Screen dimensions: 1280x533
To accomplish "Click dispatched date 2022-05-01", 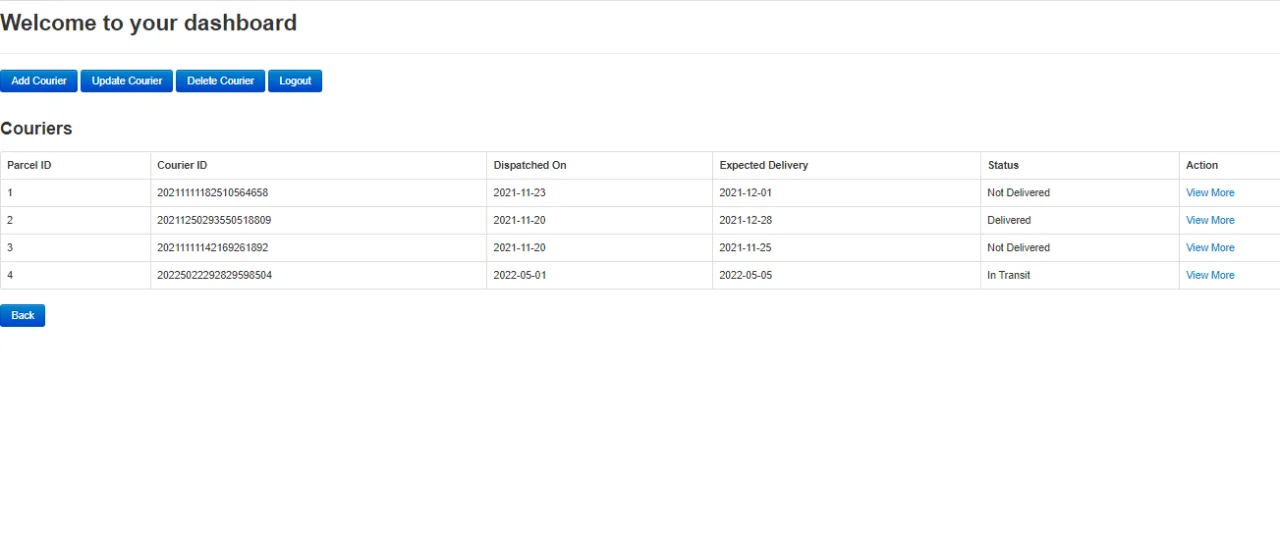I will coord(520,275).
